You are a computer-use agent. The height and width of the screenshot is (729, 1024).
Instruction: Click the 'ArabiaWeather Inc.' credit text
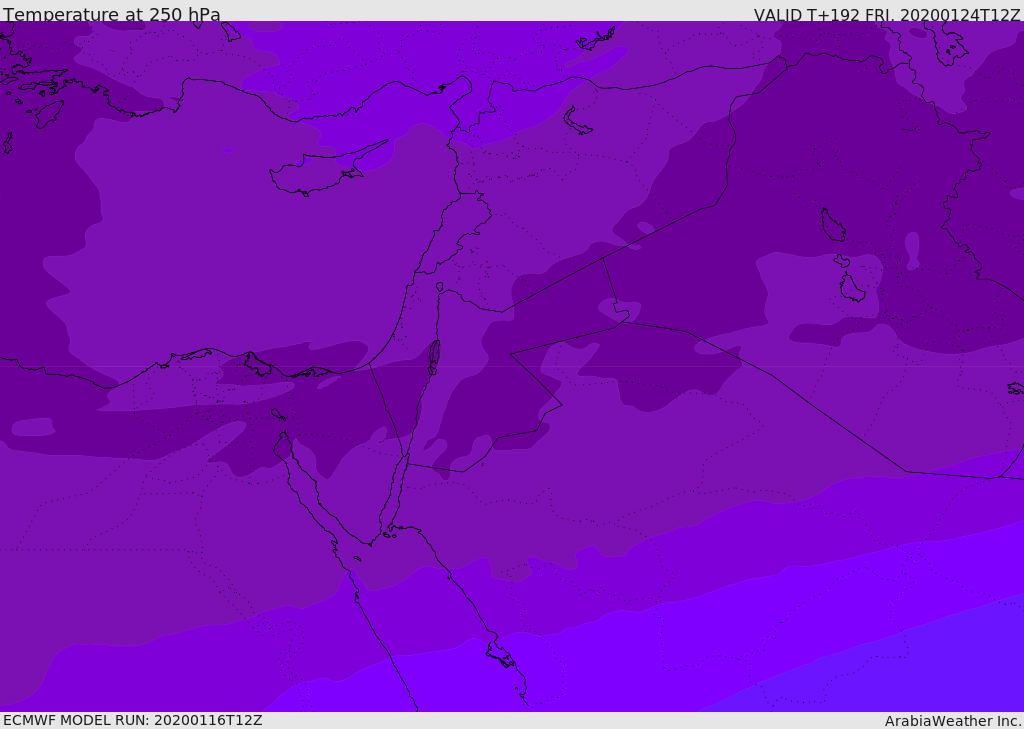[952, 721]
